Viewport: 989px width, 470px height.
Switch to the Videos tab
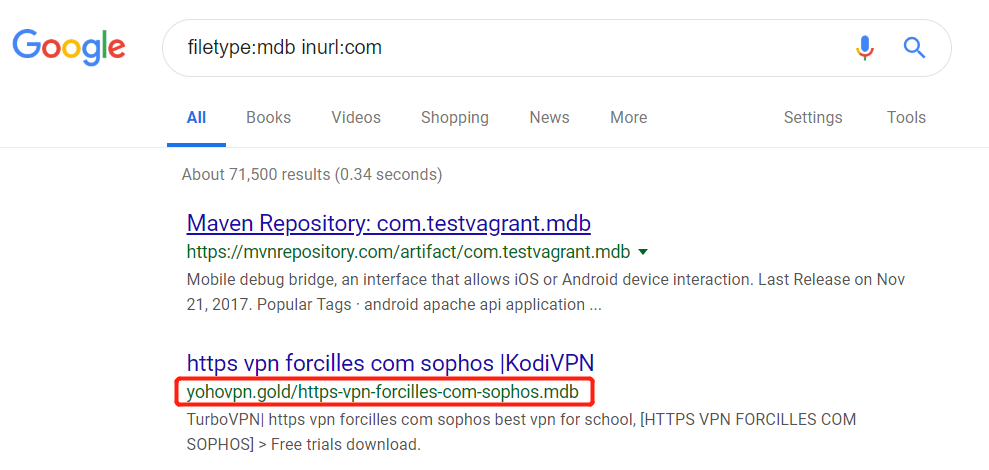[x=356, y=118]
